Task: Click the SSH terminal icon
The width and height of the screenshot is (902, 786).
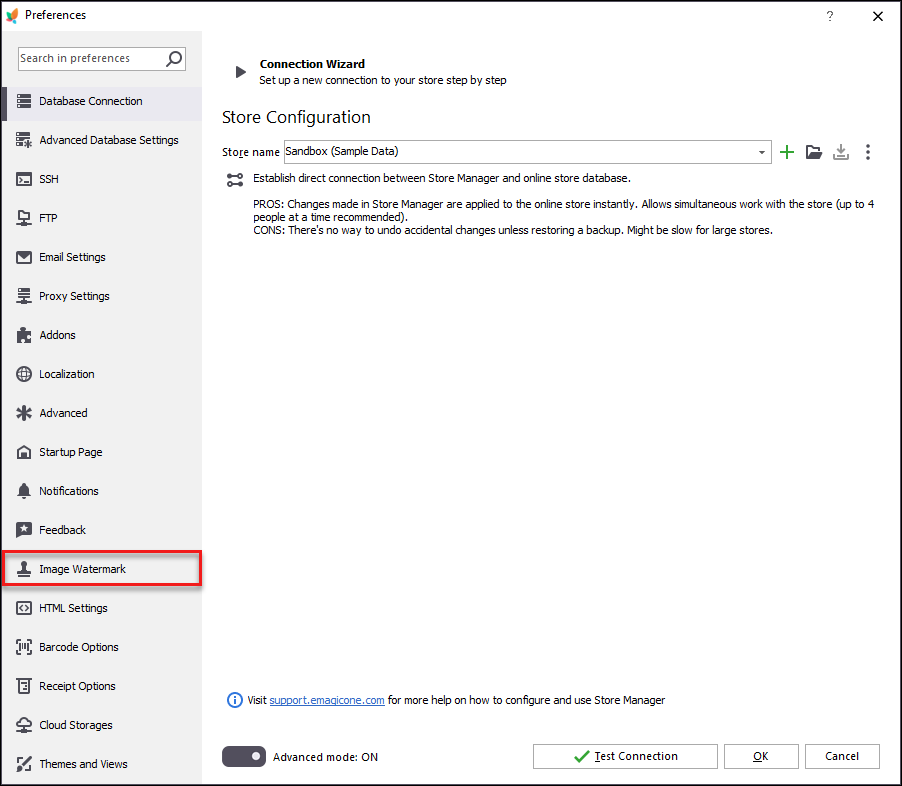Action: tap(24, 180)
